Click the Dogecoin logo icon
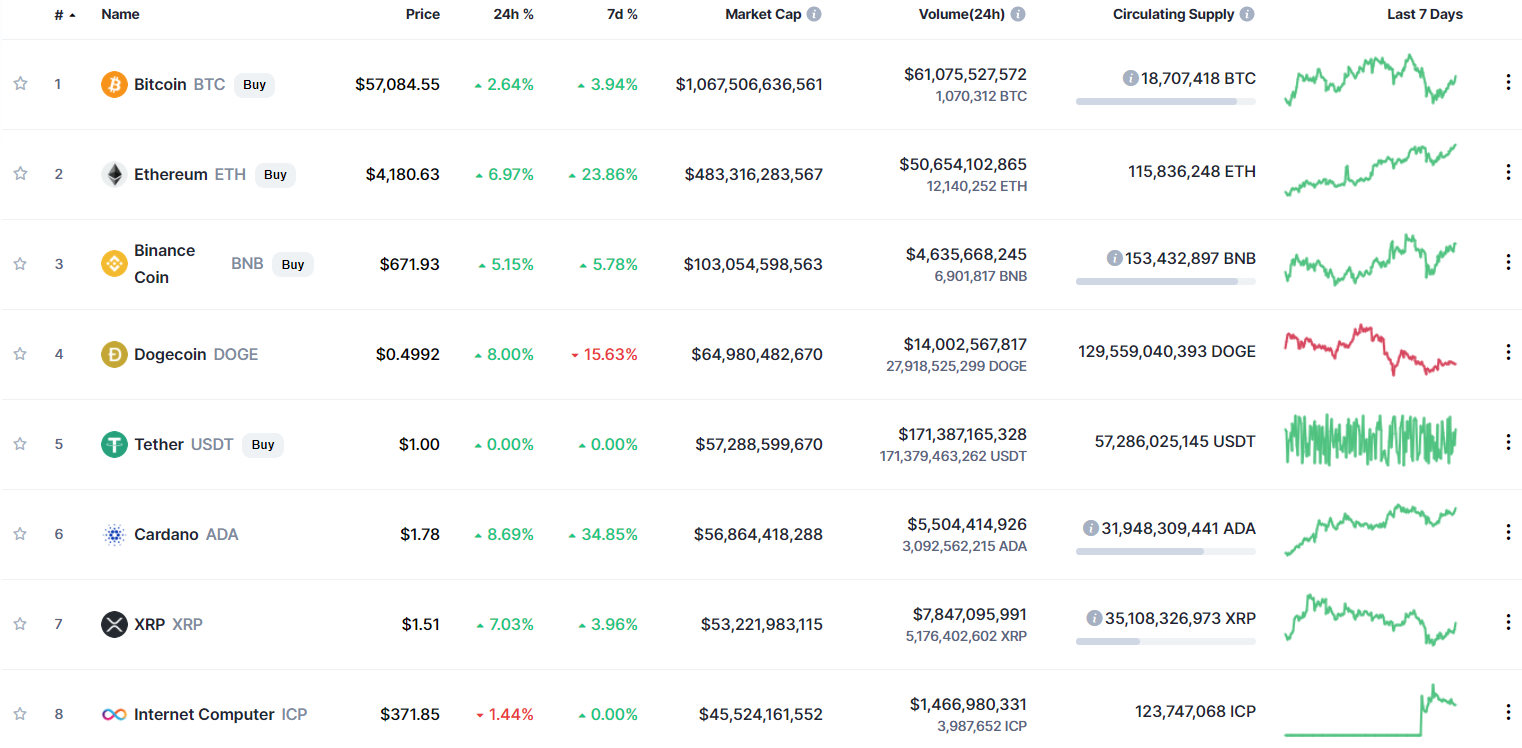1522x748 pixels. tap(115, 354)
